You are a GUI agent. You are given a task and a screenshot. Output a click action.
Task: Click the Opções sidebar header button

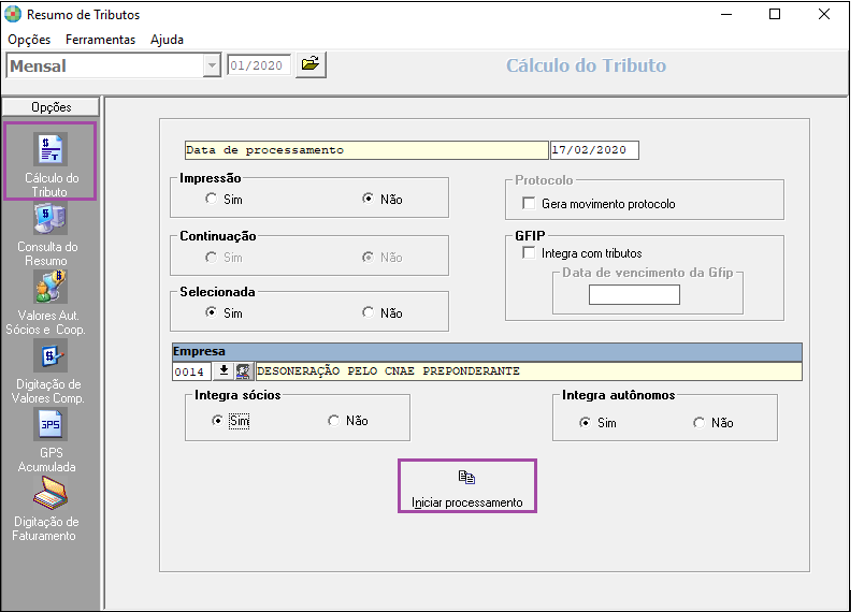coord(50,107)
